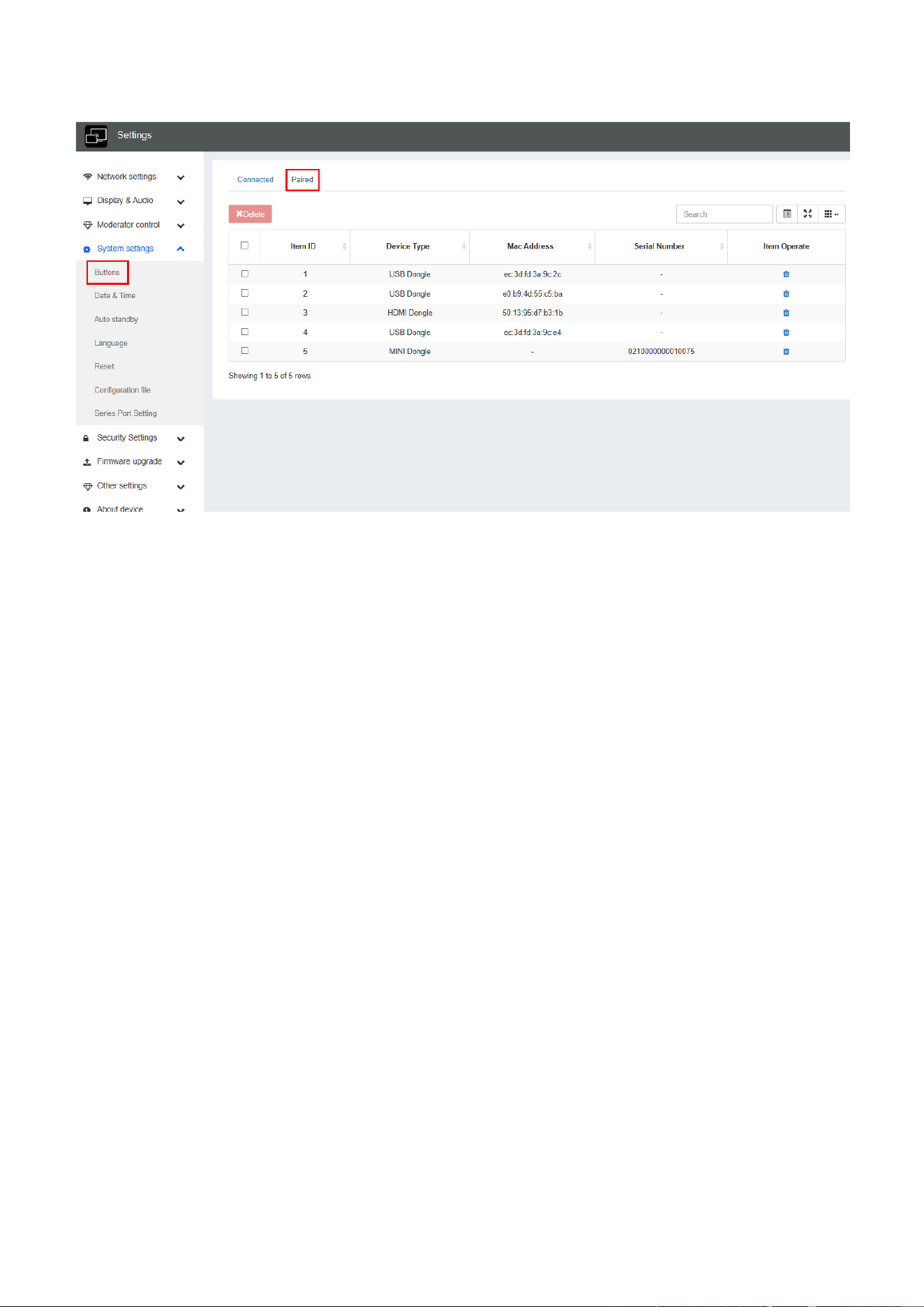The image size is (924, 1307).
Task: Open the Configuration file page
Action: tap(123, 390)
